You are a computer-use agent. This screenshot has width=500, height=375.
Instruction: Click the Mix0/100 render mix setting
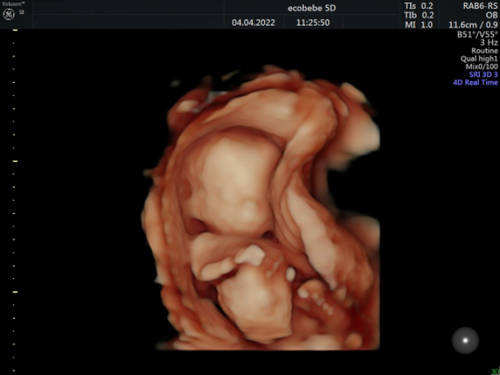(x=482, y=66)
